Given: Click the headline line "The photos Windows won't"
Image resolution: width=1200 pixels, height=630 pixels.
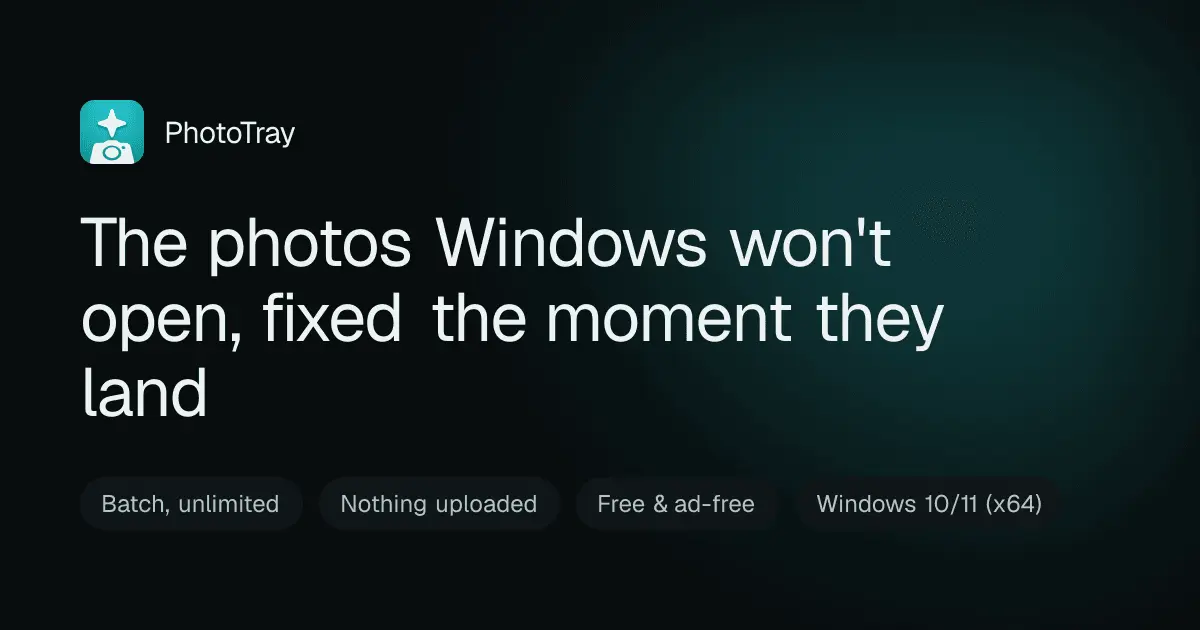Looking at the screenshot, I should (x=486, y=243).
